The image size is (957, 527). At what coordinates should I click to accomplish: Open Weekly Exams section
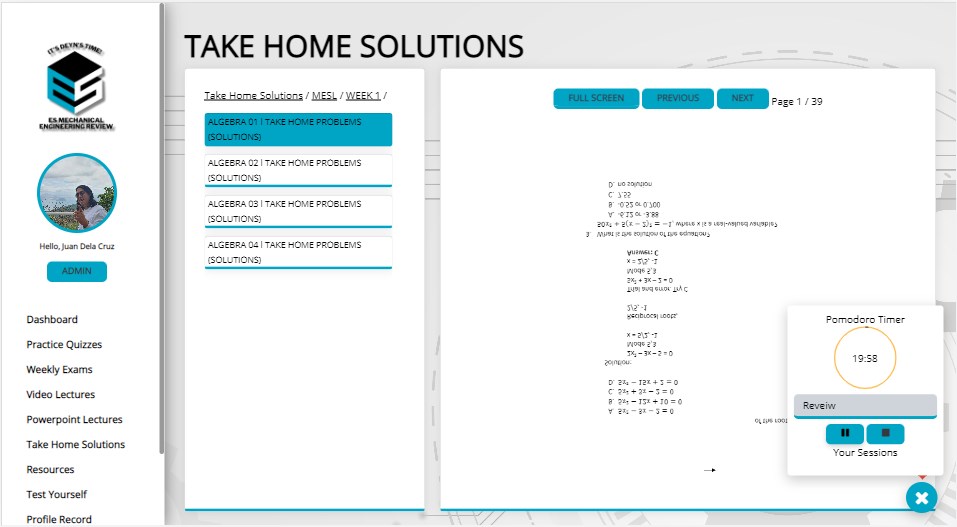pyautogui.click(x=59, y=369)
